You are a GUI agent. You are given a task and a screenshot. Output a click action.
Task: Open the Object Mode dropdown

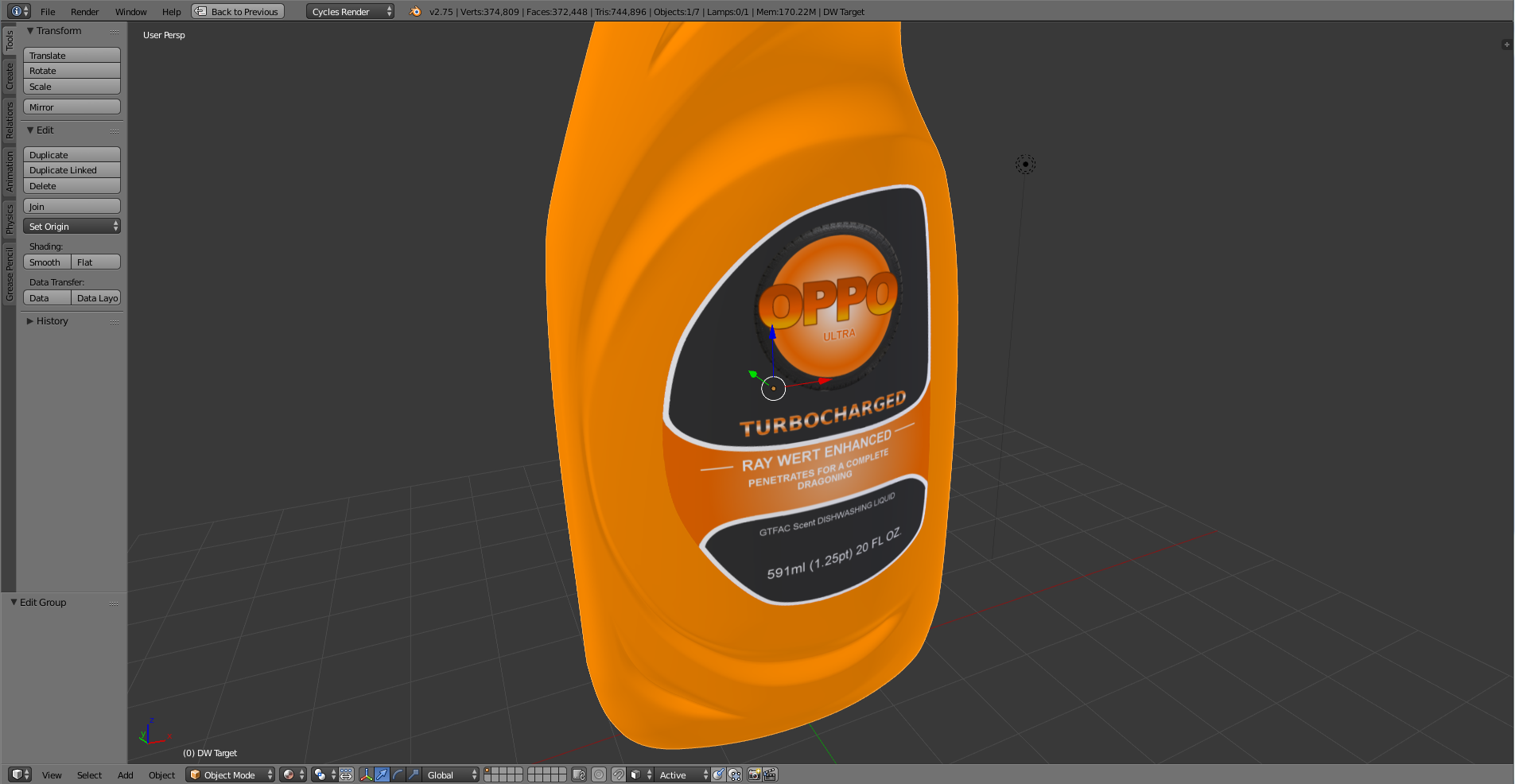click(x=230, y=774)
